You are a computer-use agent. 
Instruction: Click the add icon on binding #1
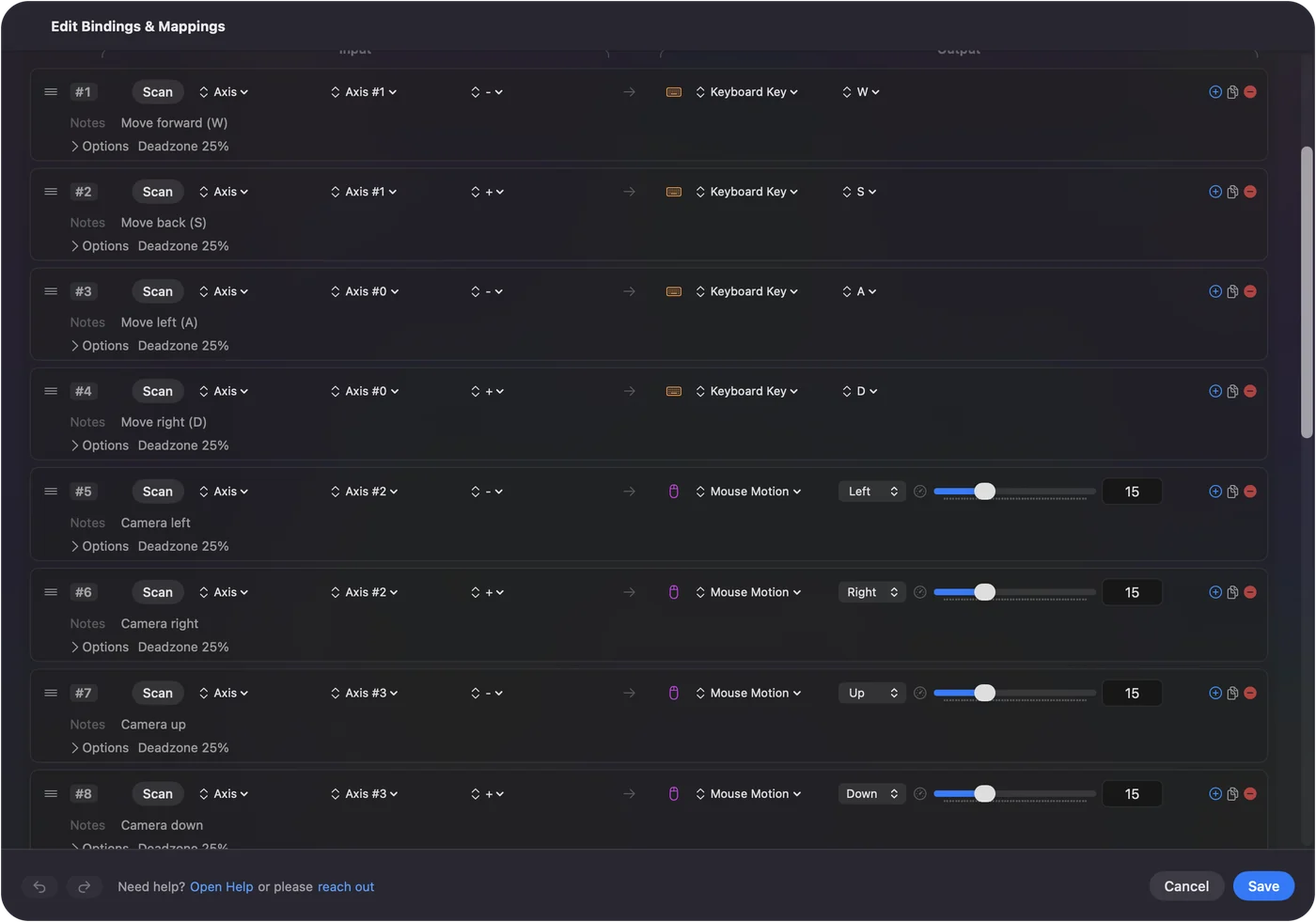[1215, 92]
